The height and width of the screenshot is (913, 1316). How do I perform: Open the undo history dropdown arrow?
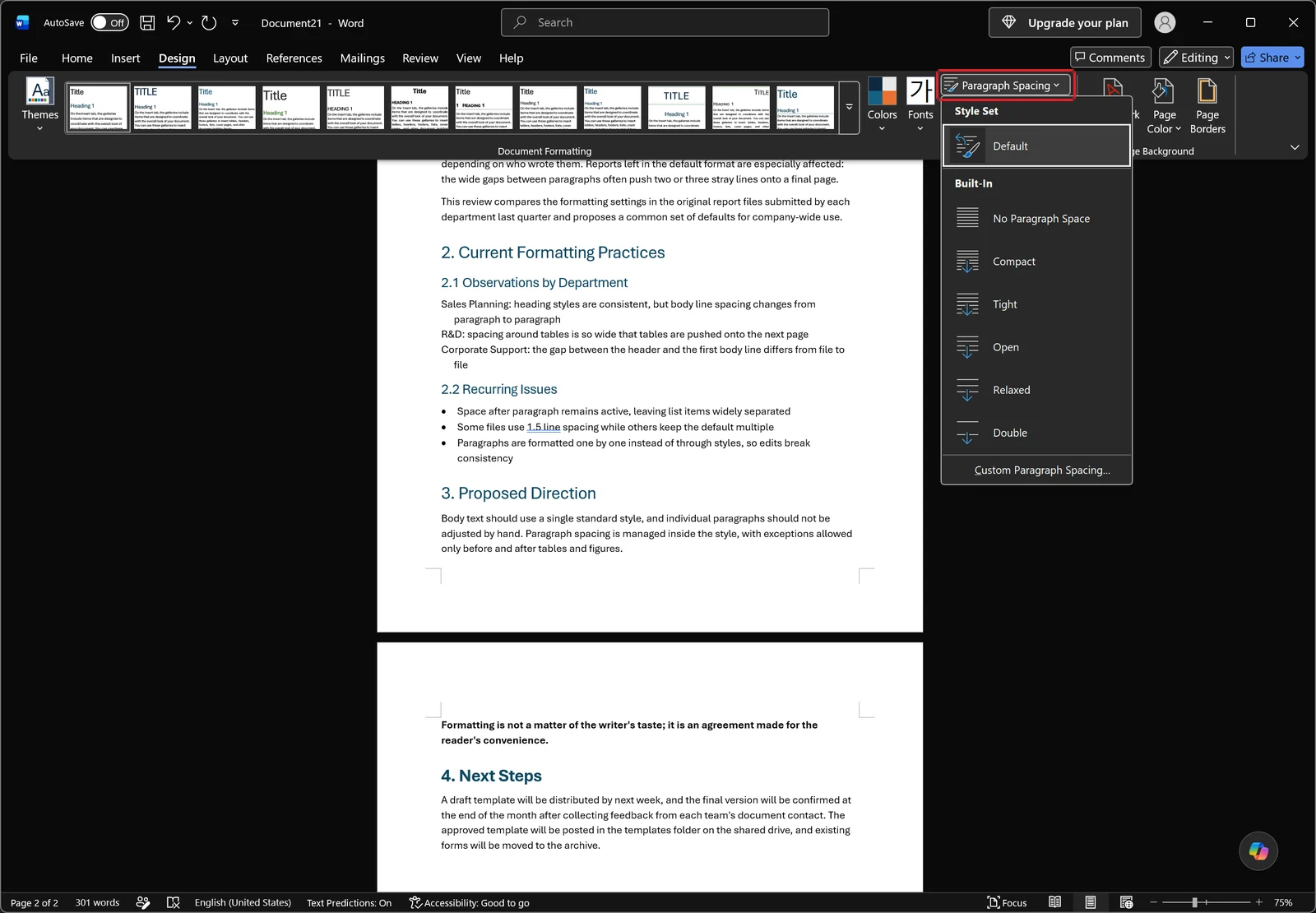[190, 23]
